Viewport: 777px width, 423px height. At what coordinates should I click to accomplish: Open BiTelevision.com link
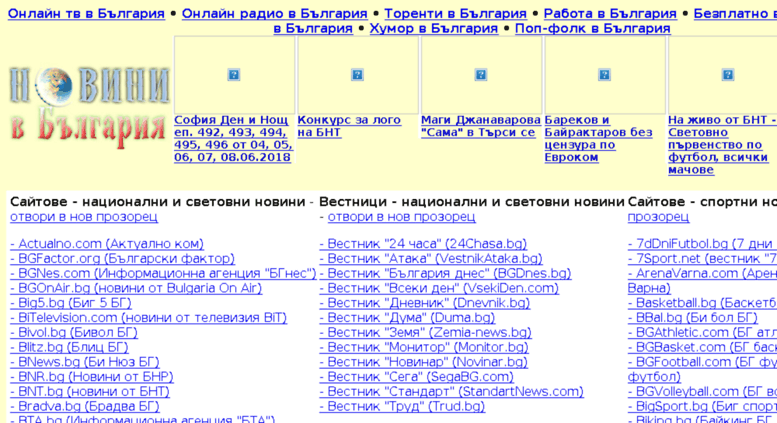point(148,317)
